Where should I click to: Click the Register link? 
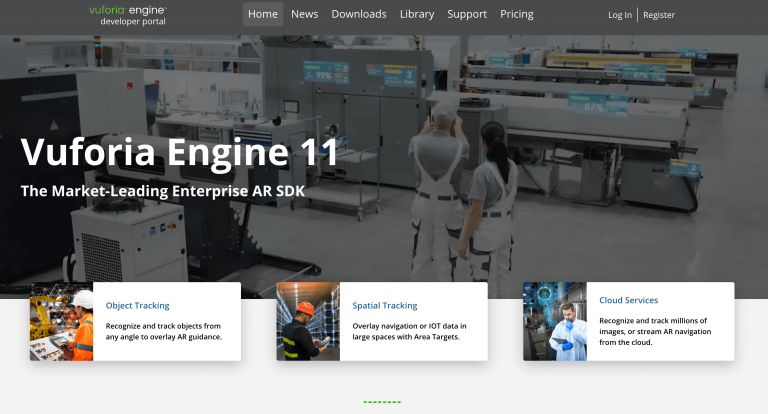pos(659,15)
